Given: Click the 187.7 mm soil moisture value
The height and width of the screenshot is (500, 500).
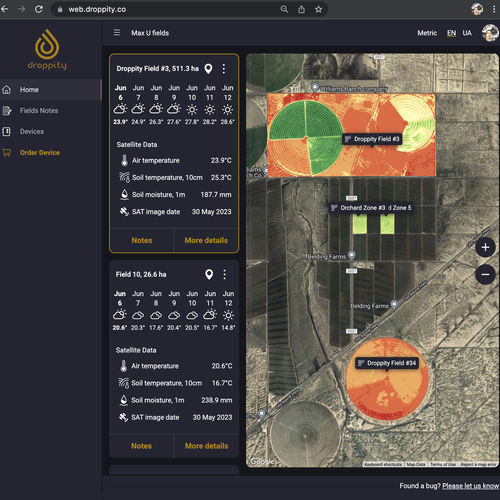Looking at the screenshot, I should pyautogui.click(x=216, y=195).
